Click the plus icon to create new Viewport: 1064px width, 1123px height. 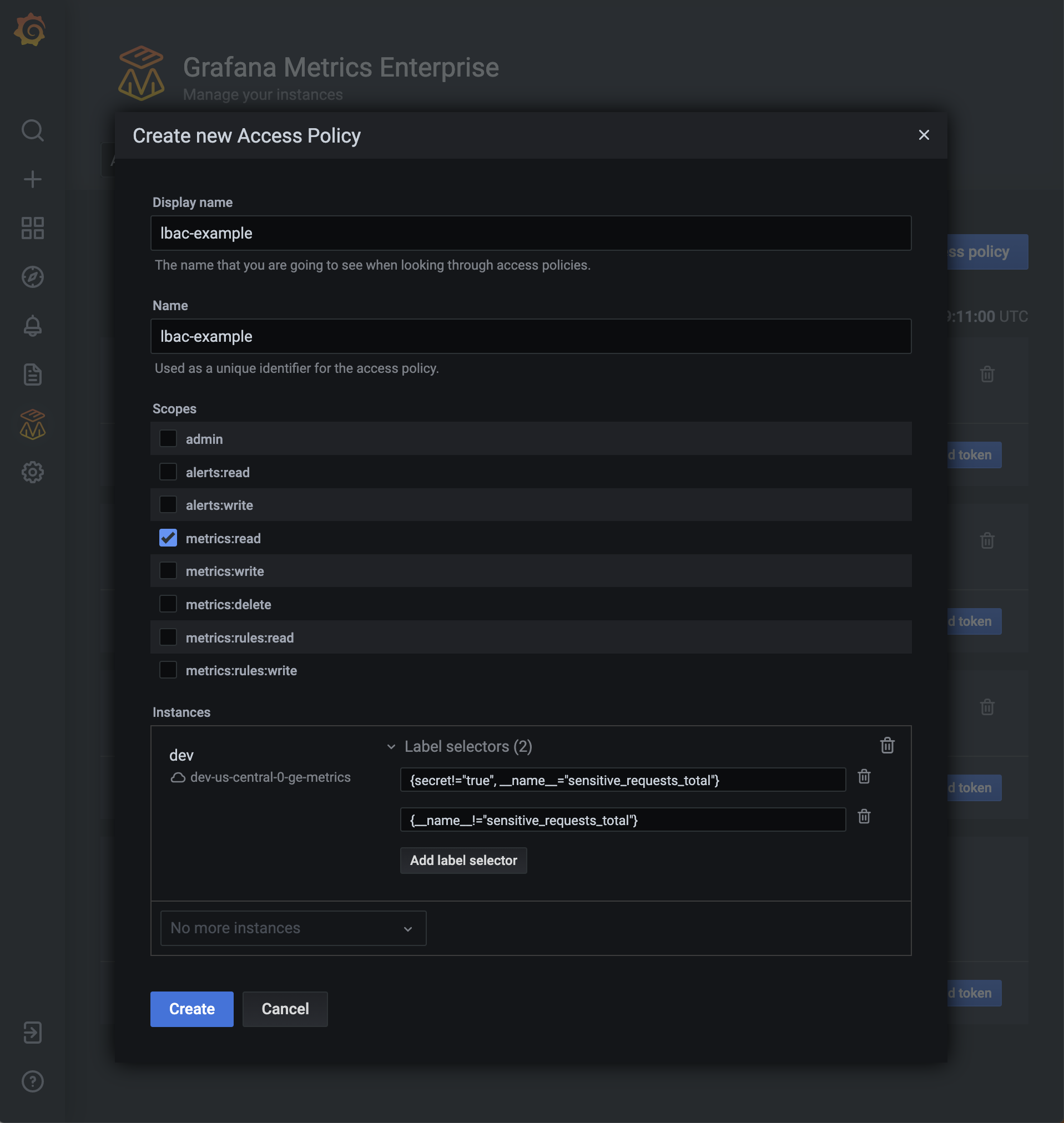coord(32,179)
